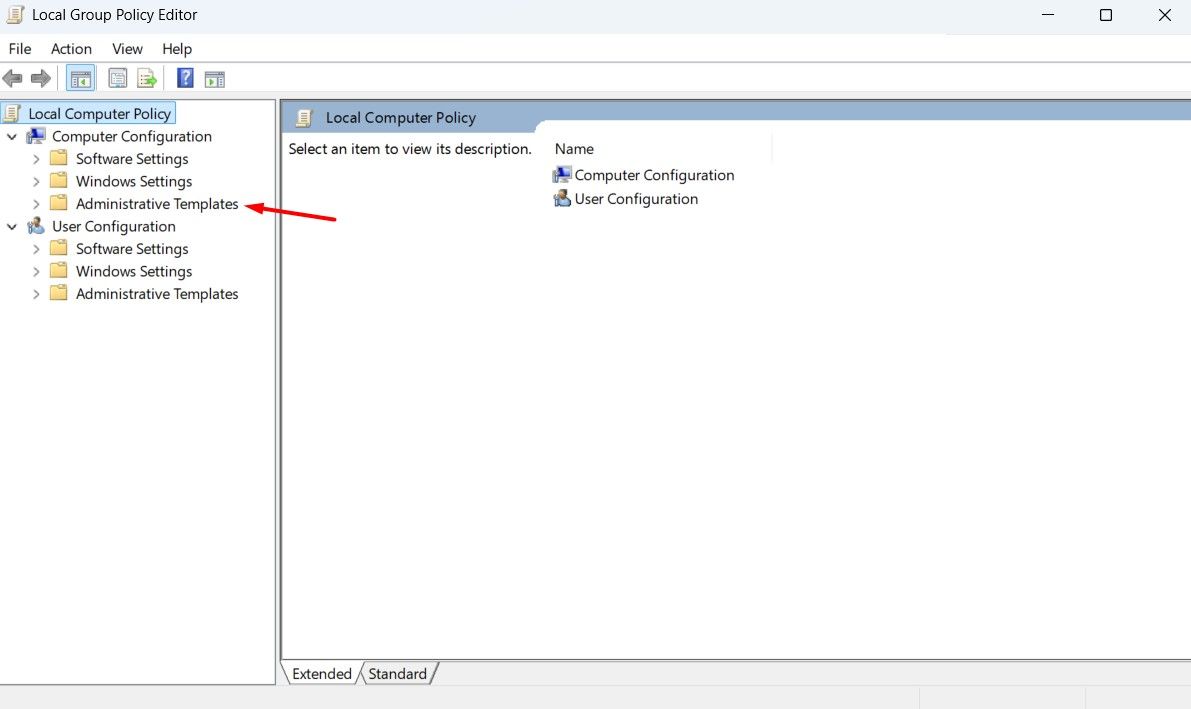1191x709 pixels.
Task: Open the View menu
Action: pos(127,49)
